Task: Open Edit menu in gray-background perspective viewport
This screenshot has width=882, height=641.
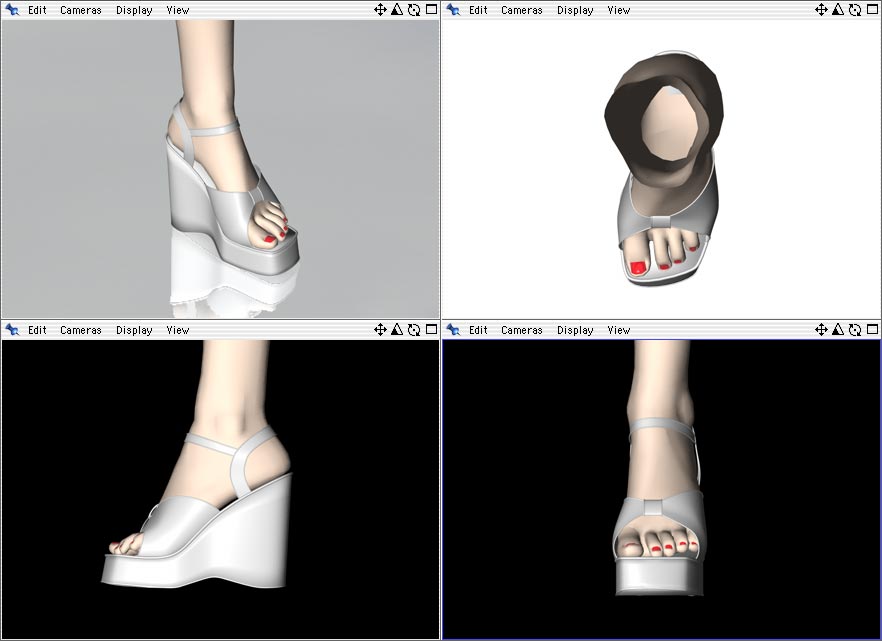Action: tap(37, 10)
